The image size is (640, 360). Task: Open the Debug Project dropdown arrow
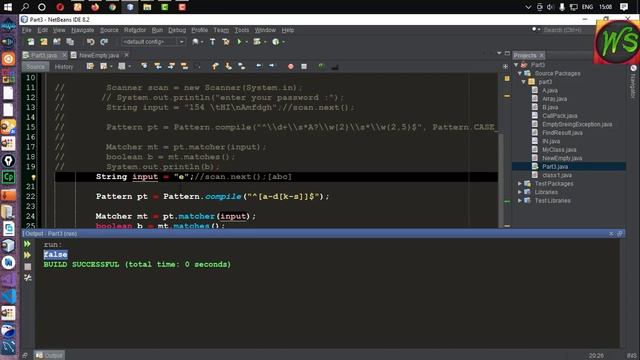point(265,42)
